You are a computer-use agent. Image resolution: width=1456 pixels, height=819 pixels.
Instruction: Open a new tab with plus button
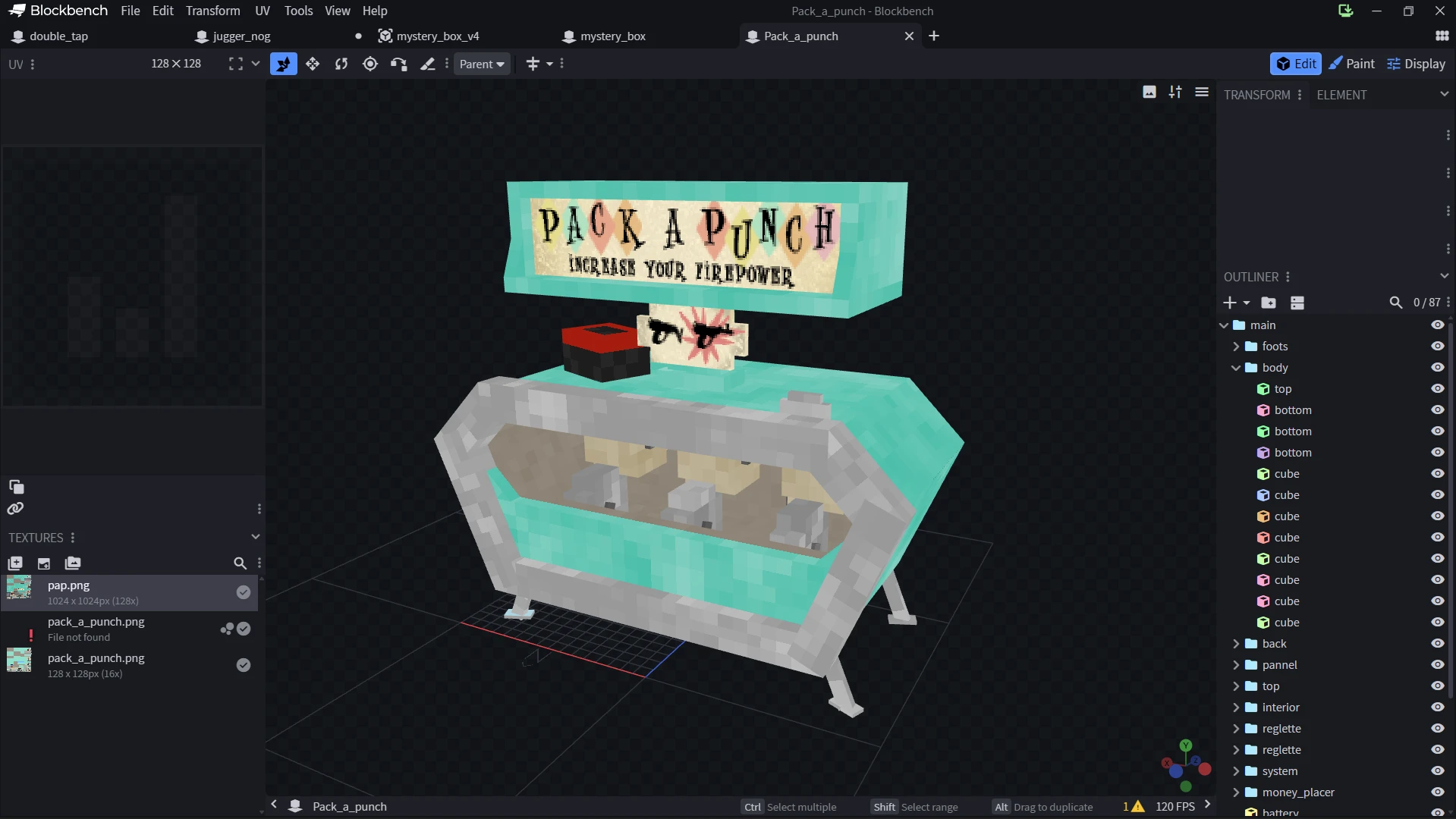934,36
